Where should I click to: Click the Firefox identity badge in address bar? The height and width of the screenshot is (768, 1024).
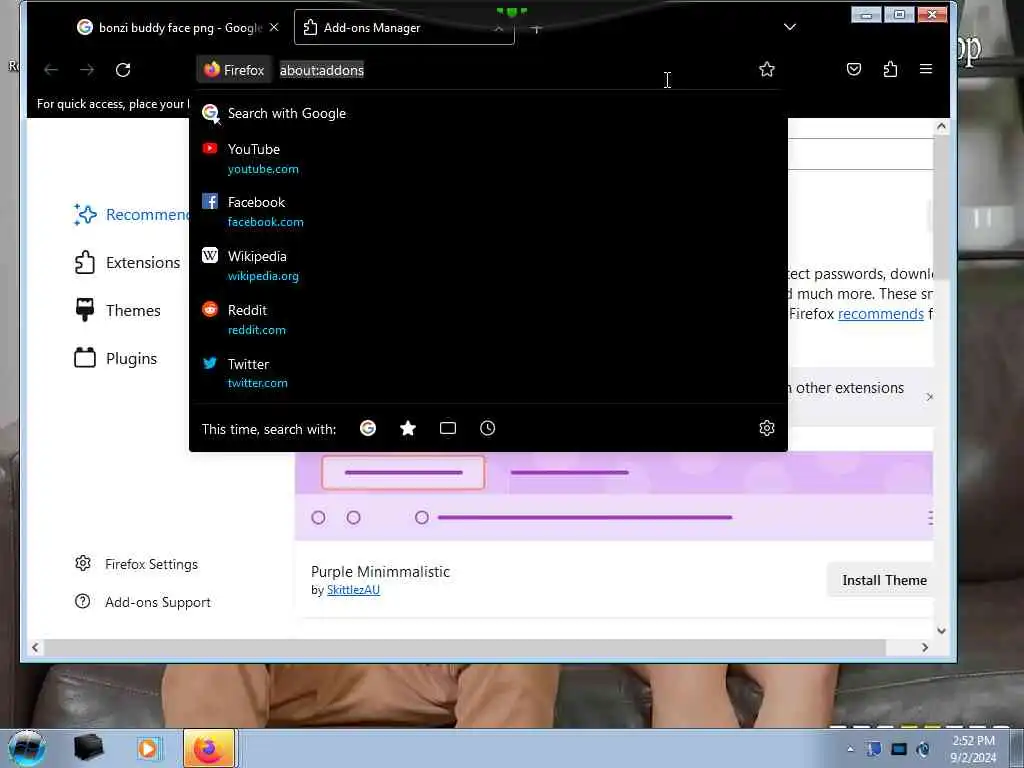pos(234,70)
